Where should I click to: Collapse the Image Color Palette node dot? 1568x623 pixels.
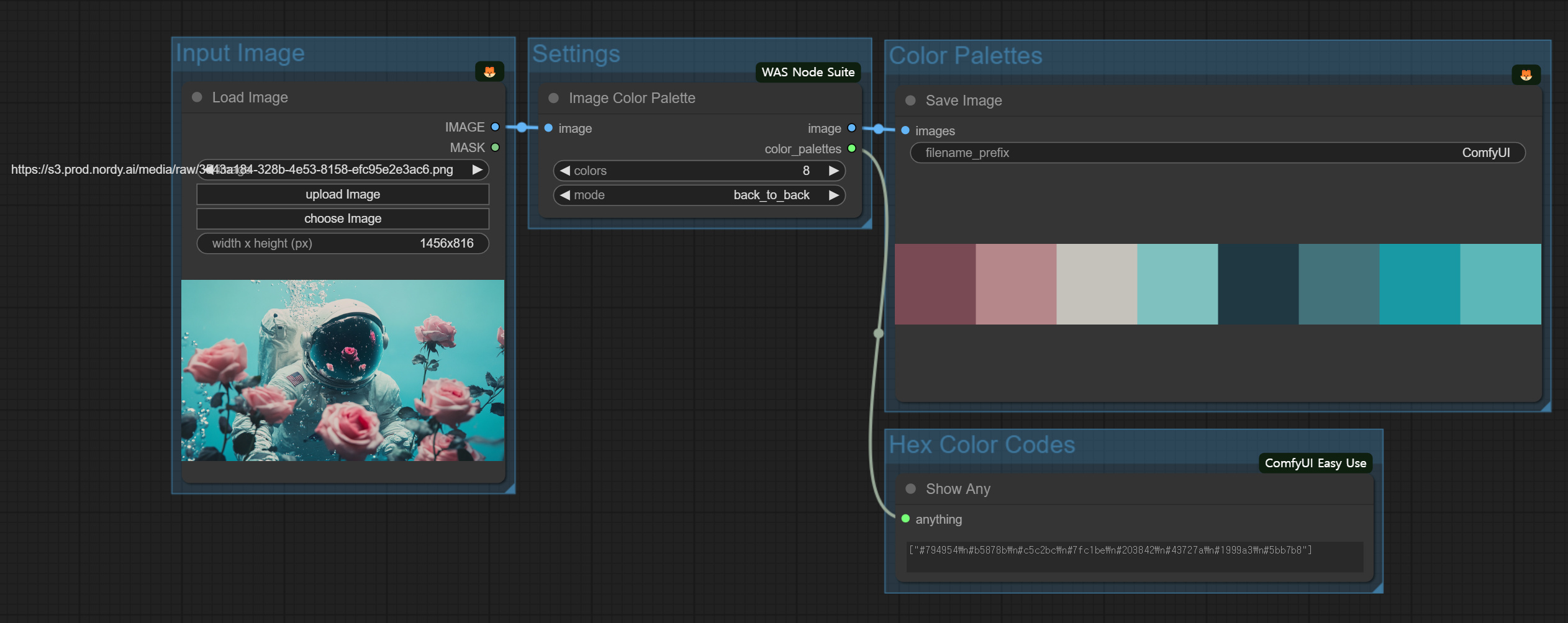553,98
